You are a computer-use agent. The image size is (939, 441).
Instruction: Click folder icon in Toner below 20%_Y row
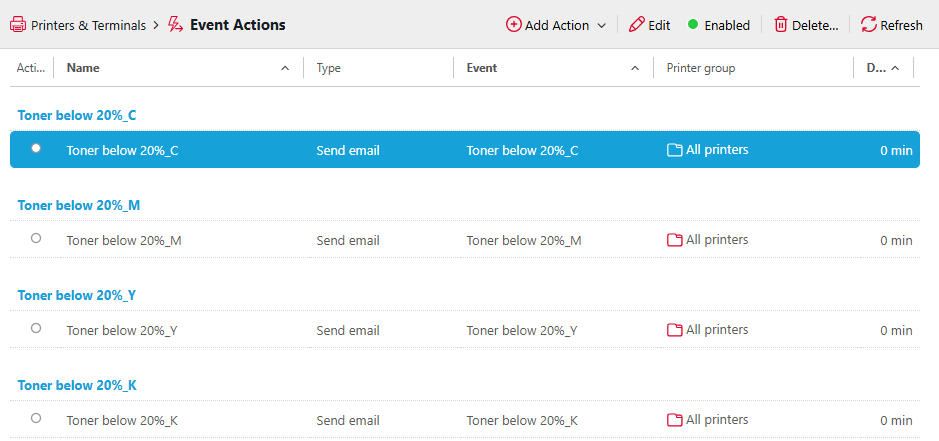[675, 330]
